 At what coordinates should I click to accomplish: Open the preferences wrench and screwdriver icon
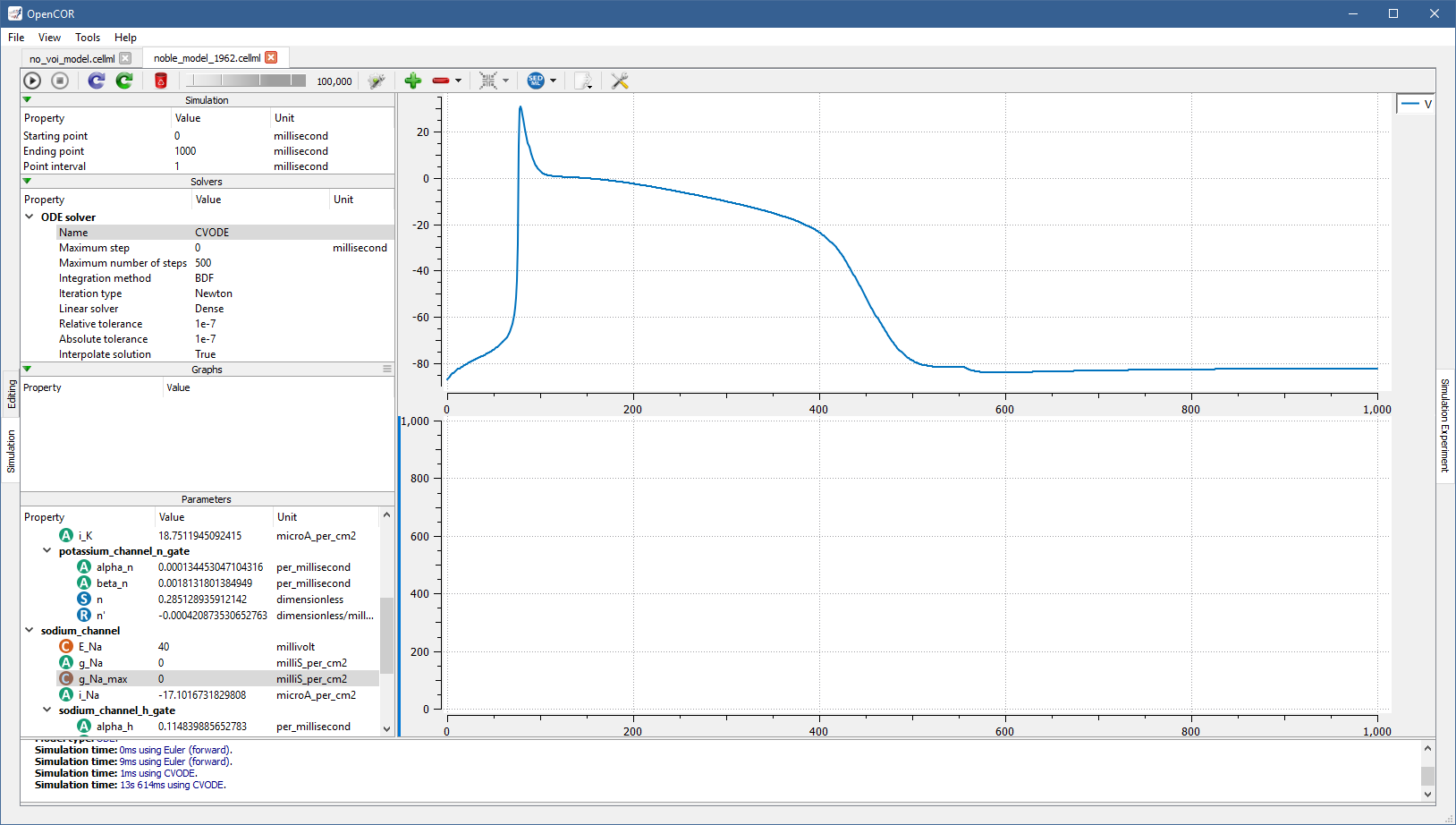point(619,81)
